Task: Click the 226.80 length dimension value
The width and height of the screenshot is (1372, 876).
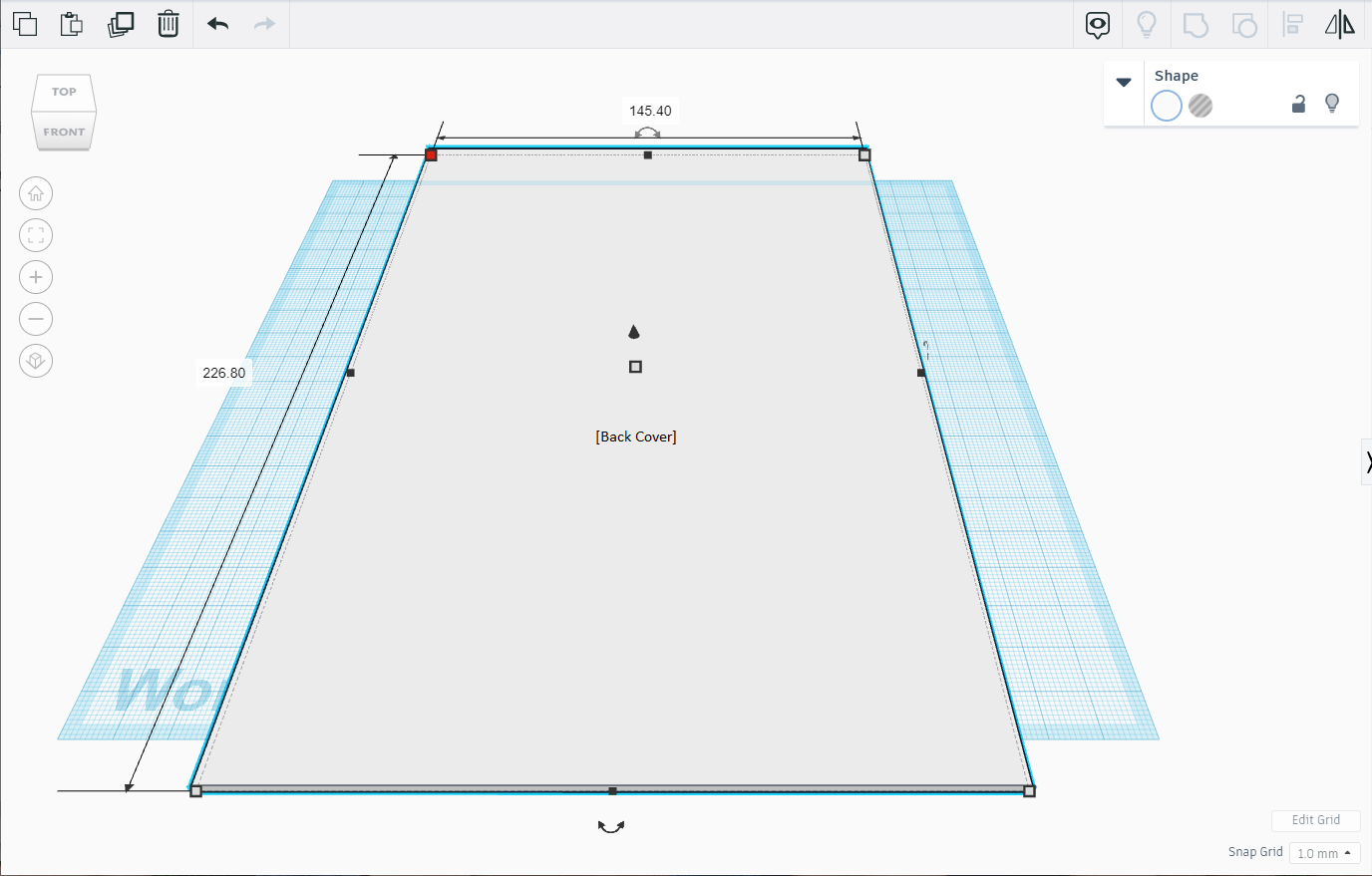Action: (224, 373)
